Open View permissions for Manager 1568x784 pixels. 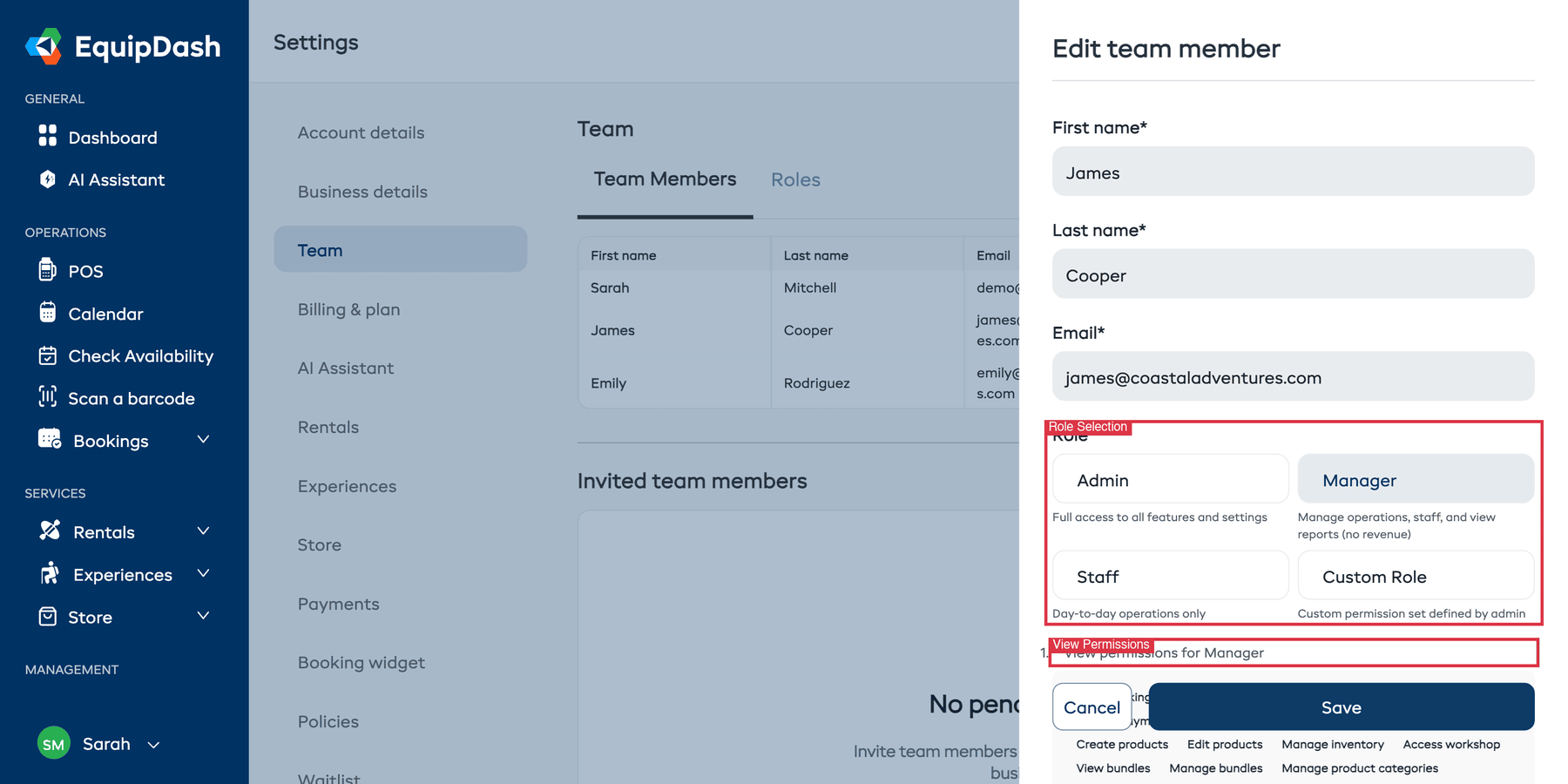(x=1165, y=652)
